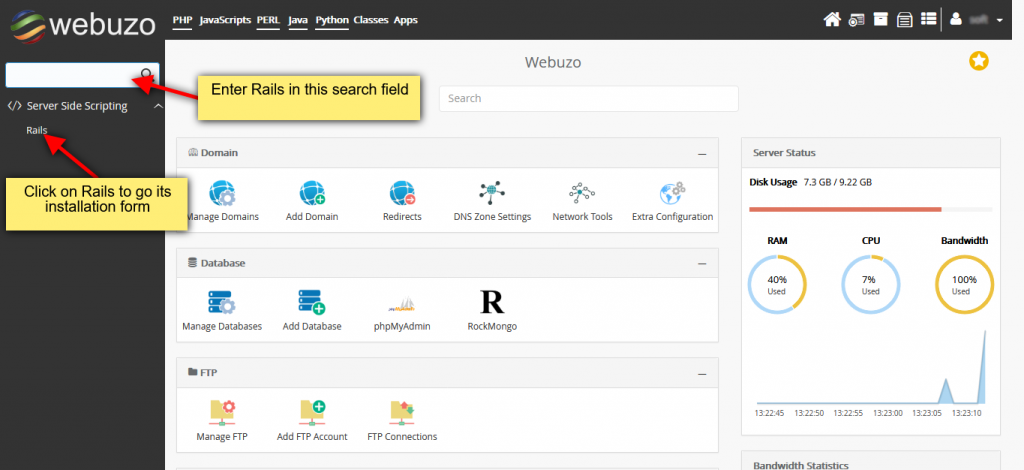Image resolution: width=1024 pixels, height=470 pixels.
Task: Click the Add Domain globe icon
Action: coord(312,193)
